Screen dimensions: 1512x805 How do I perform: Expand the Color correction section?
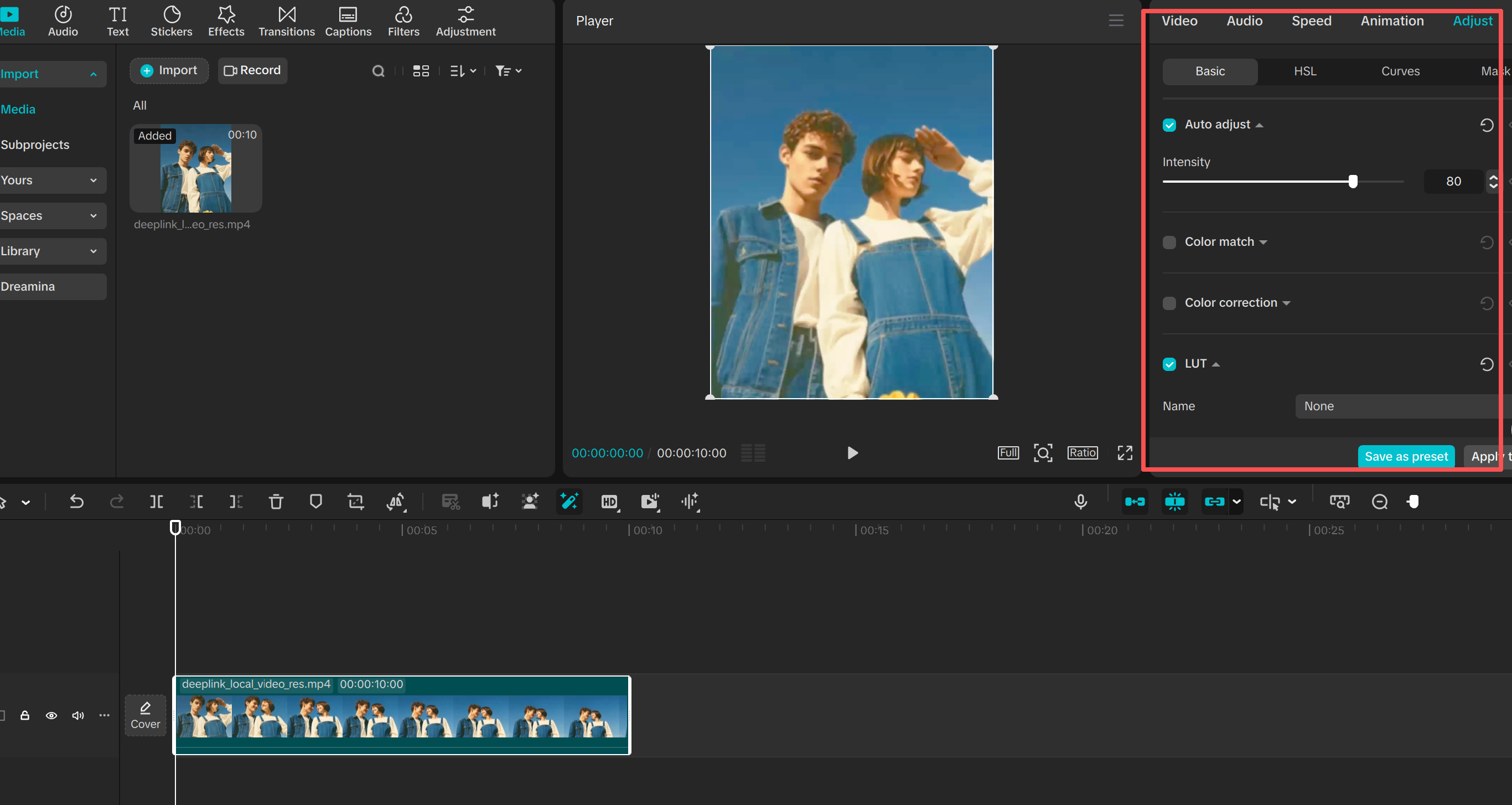(x=1287, y=303)
